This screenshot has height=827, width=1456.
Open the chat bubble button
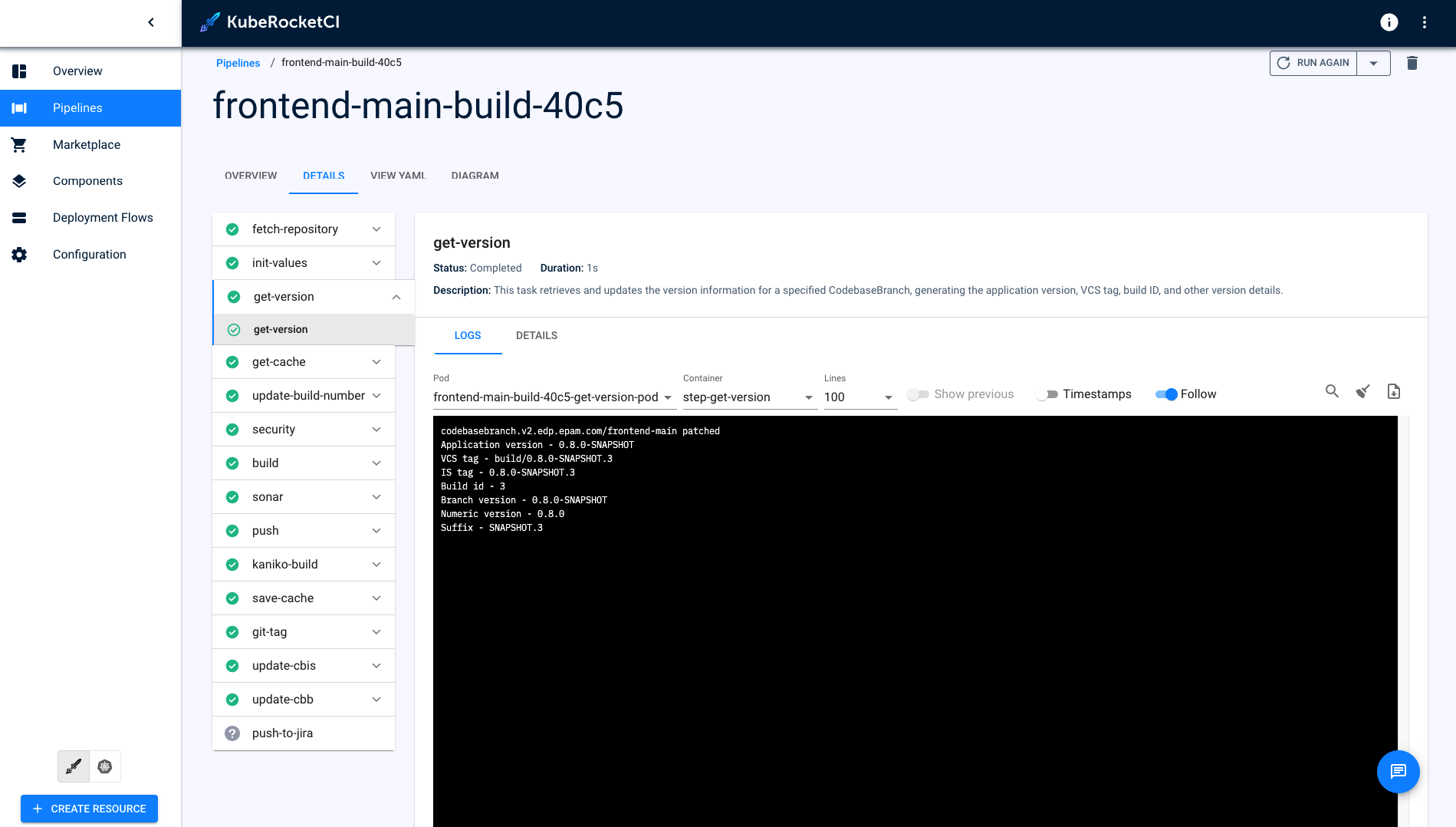[1398, 771]
